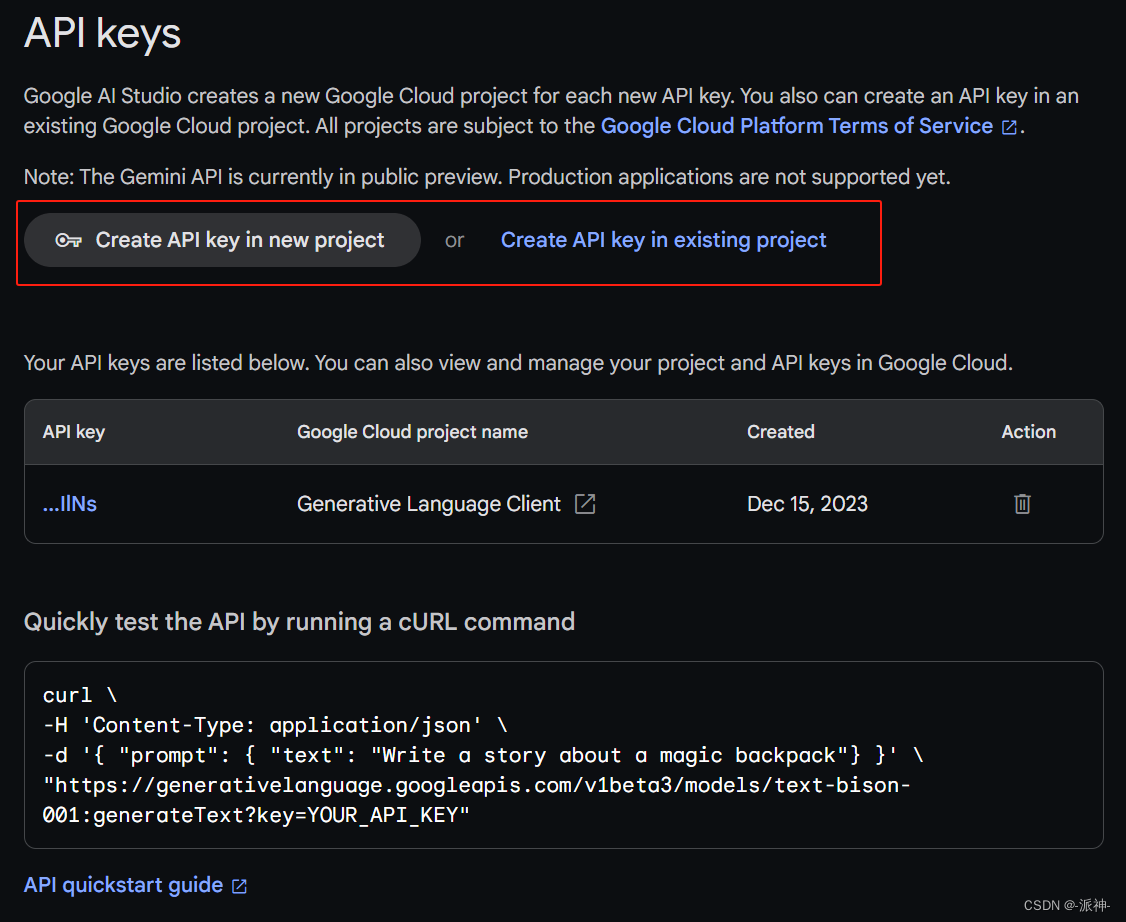The image size is (1126, 922).
Task: Click the Content-Type header line in code
Action: coord(275,725)
